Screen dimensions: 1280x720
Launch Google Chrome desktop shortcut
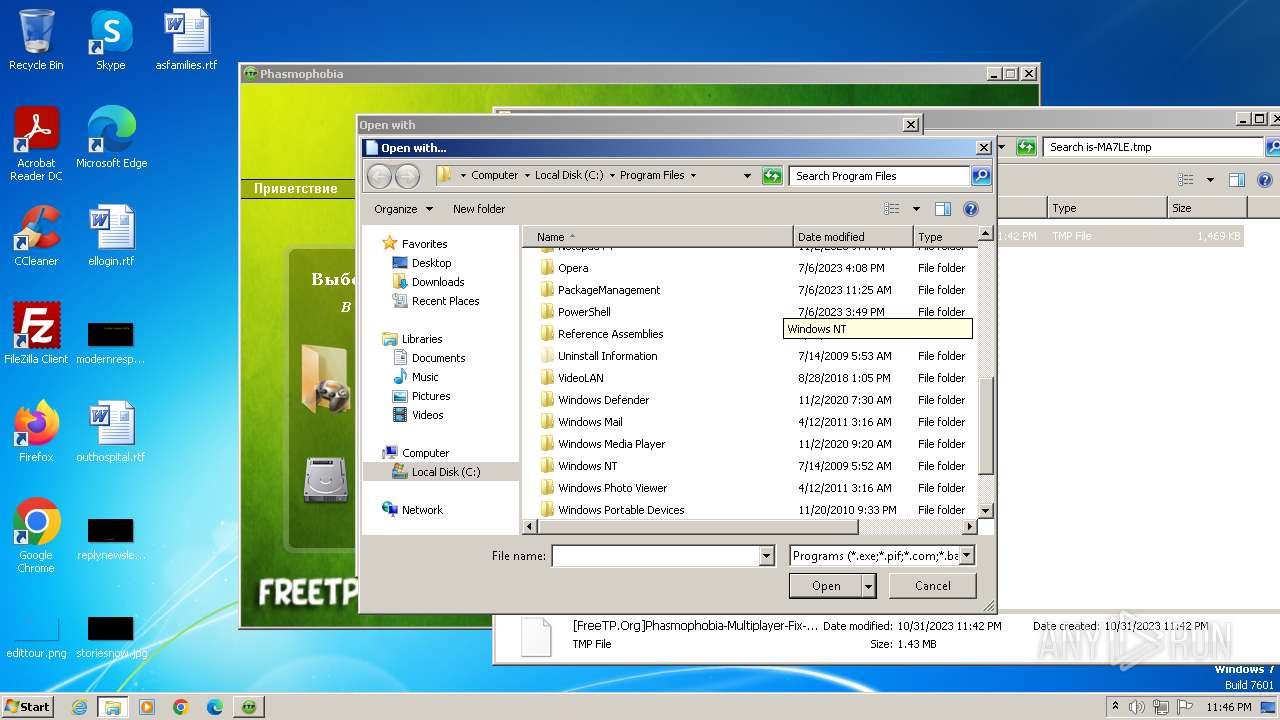point(36,536)
